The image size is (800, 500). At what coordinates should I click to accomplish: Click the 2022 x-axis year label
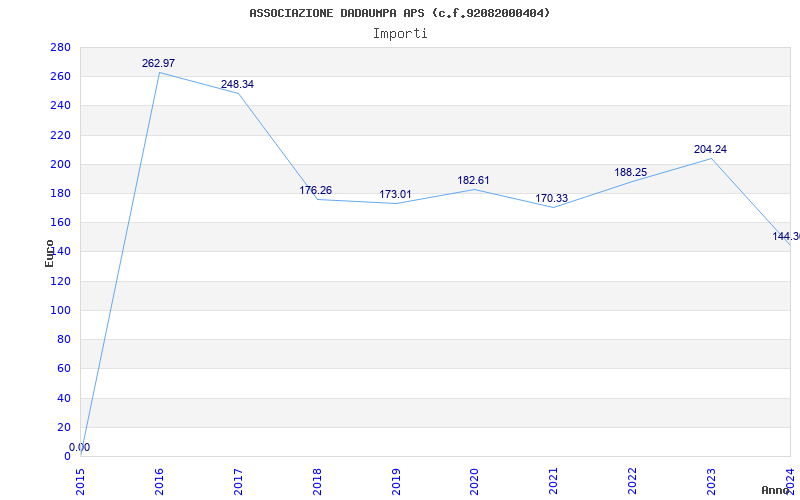point(633,482)
